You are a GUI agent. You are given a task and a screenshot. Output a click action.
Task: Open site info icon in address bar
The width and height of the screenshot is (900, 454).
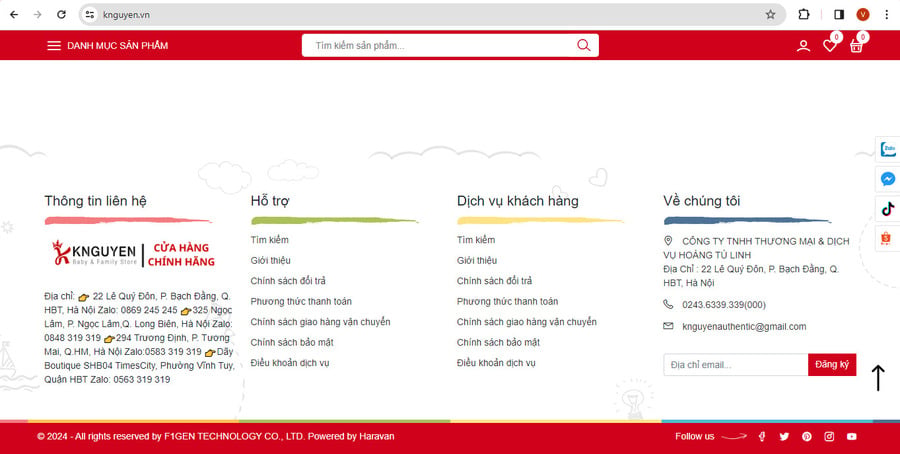pyautogui.click(x=90, y=14)
